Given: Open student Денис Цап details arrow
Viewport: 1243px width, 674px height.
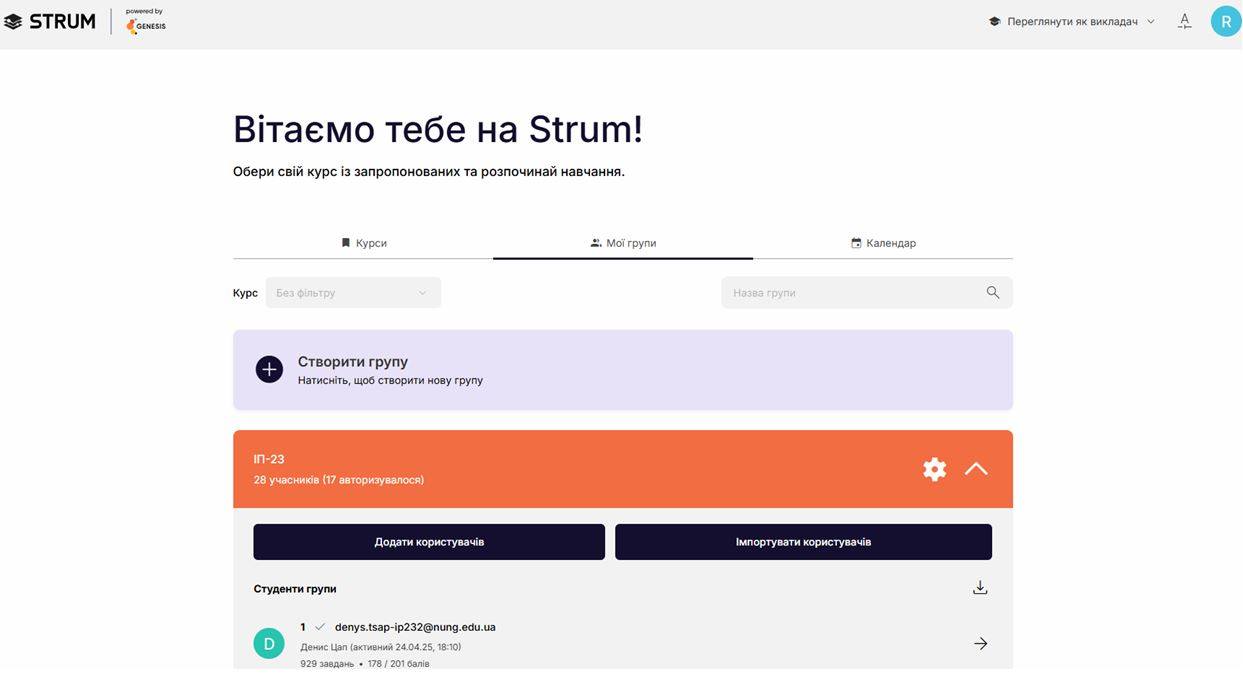Looking at the screenshot, I should (x=980, y=644).
